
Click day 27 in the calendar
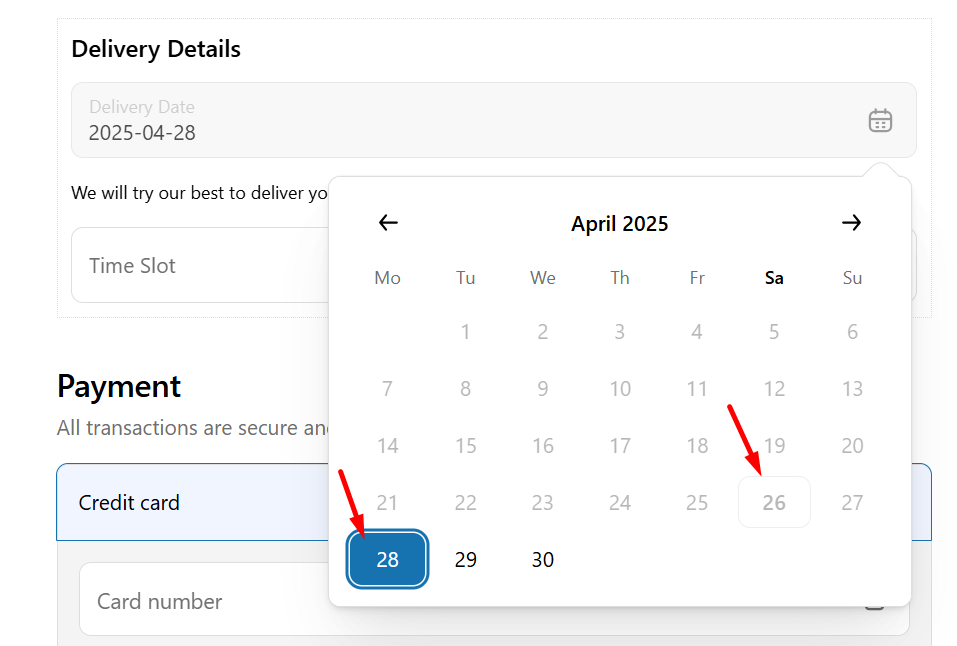coord(852,503)
